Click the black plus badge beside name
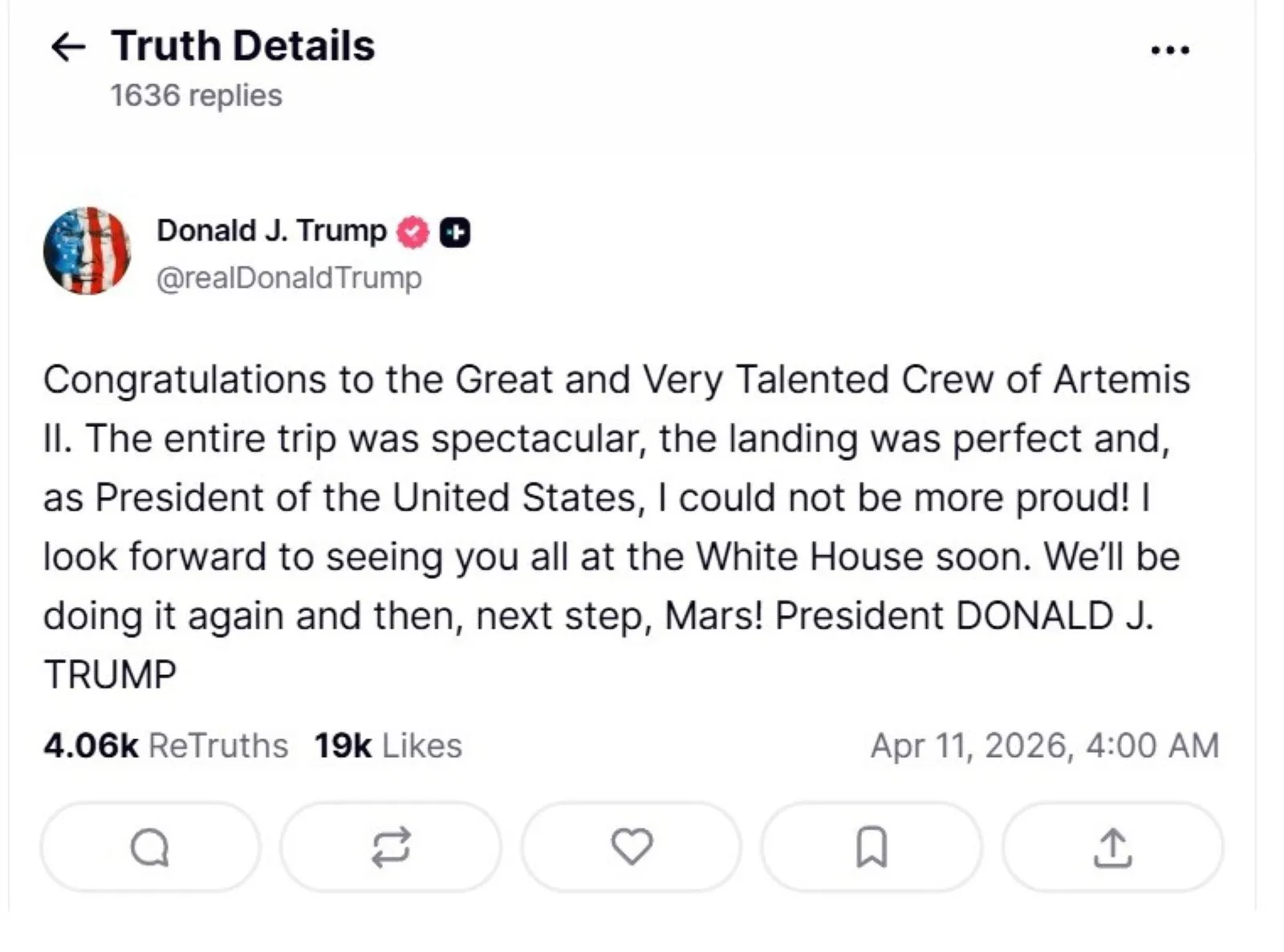Viewport: 1284px width, 952px height. click(455, 232)
